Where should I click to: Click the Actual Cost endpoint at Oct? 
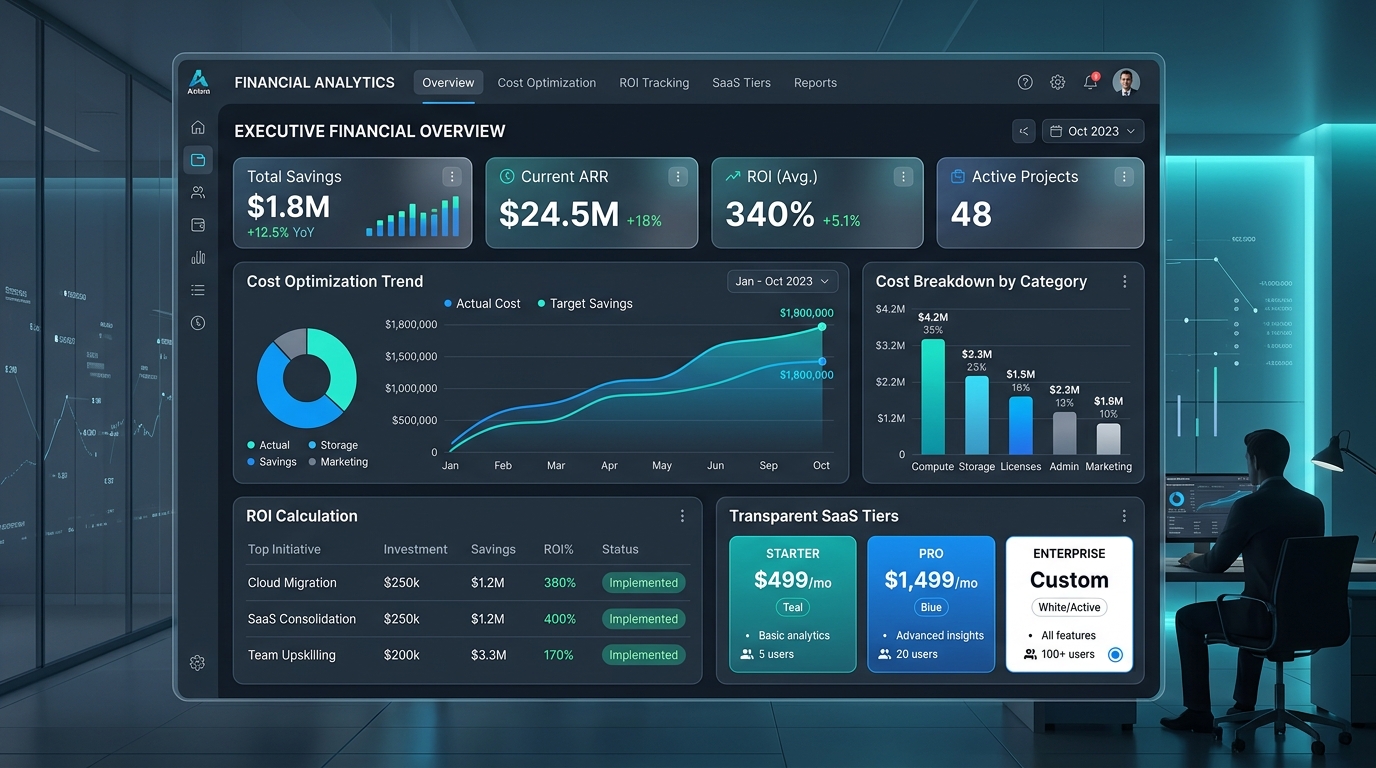[x=822, y=361]
